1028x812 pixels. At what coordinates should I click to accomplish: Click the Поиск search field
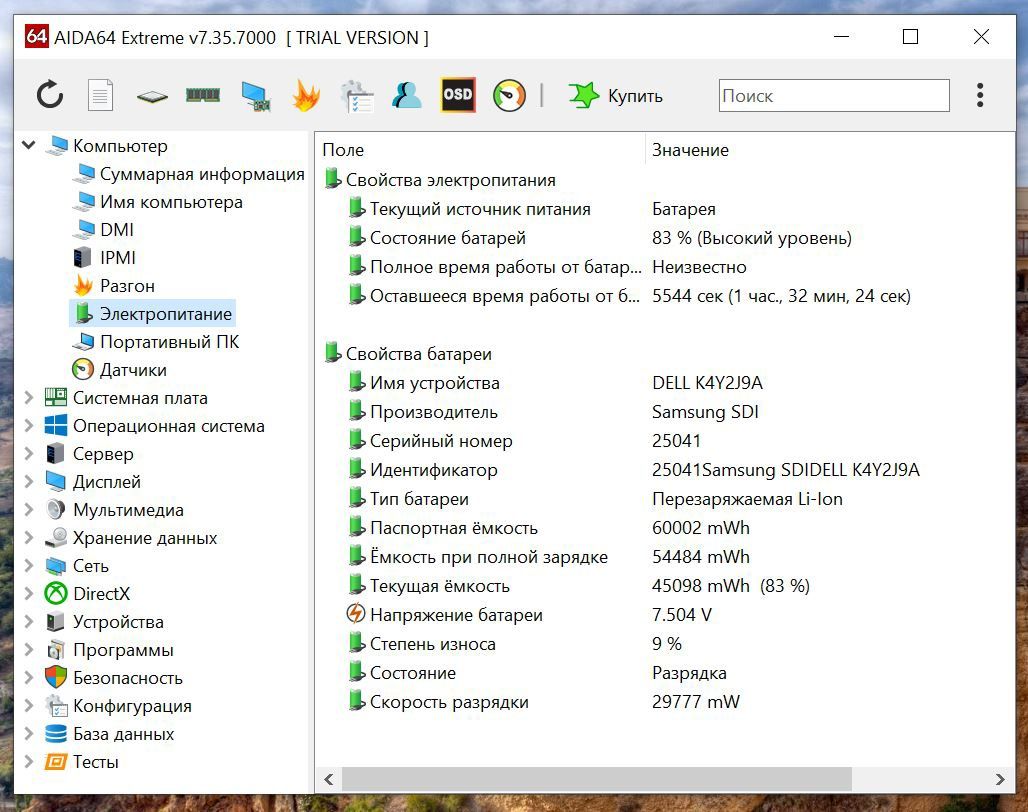tap(834, 96)
